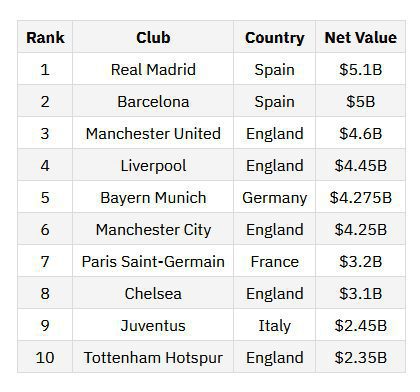Click the Rank column header
The height and width of the screenshot is (392, 420).
[45, 37]
